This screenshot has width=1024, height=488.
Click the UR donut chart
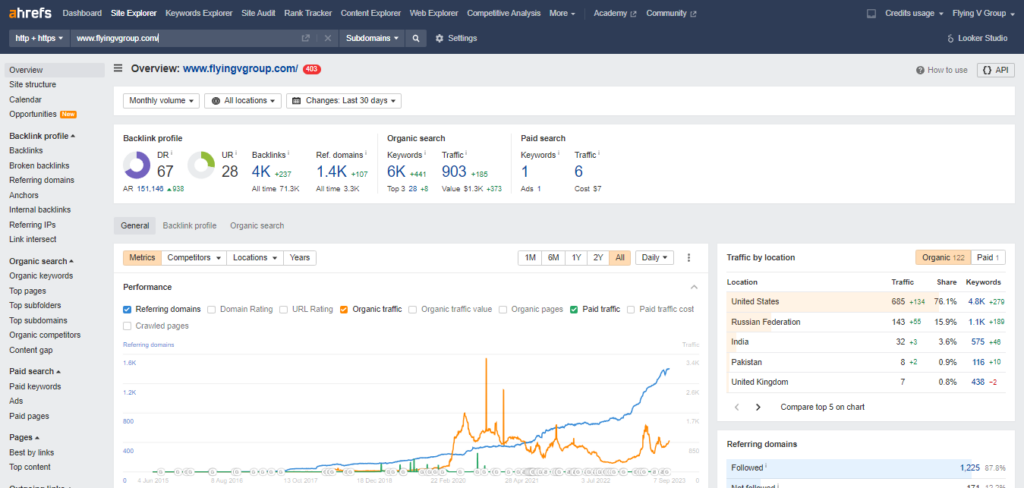[x=201, y=165]
